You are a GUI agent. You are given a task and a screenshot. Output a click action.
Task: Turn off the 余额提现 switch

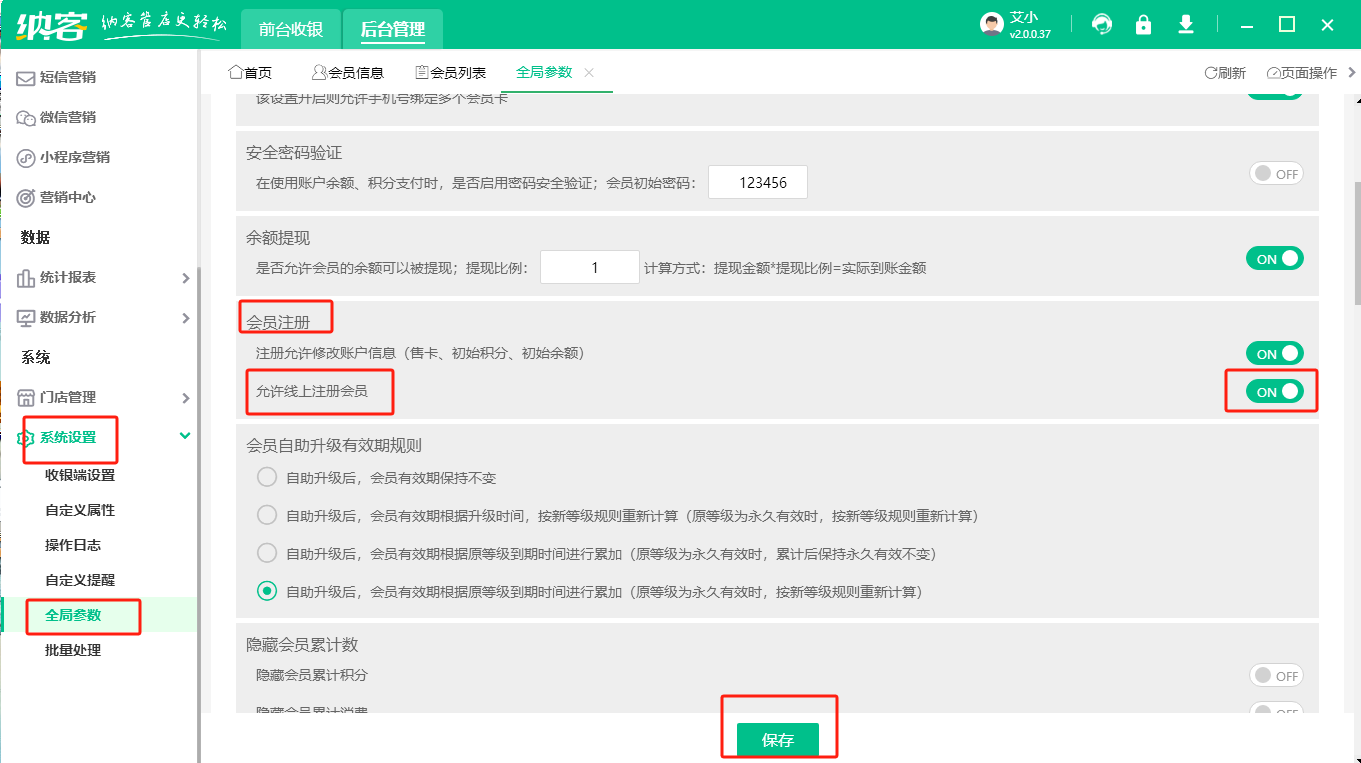1274,258
